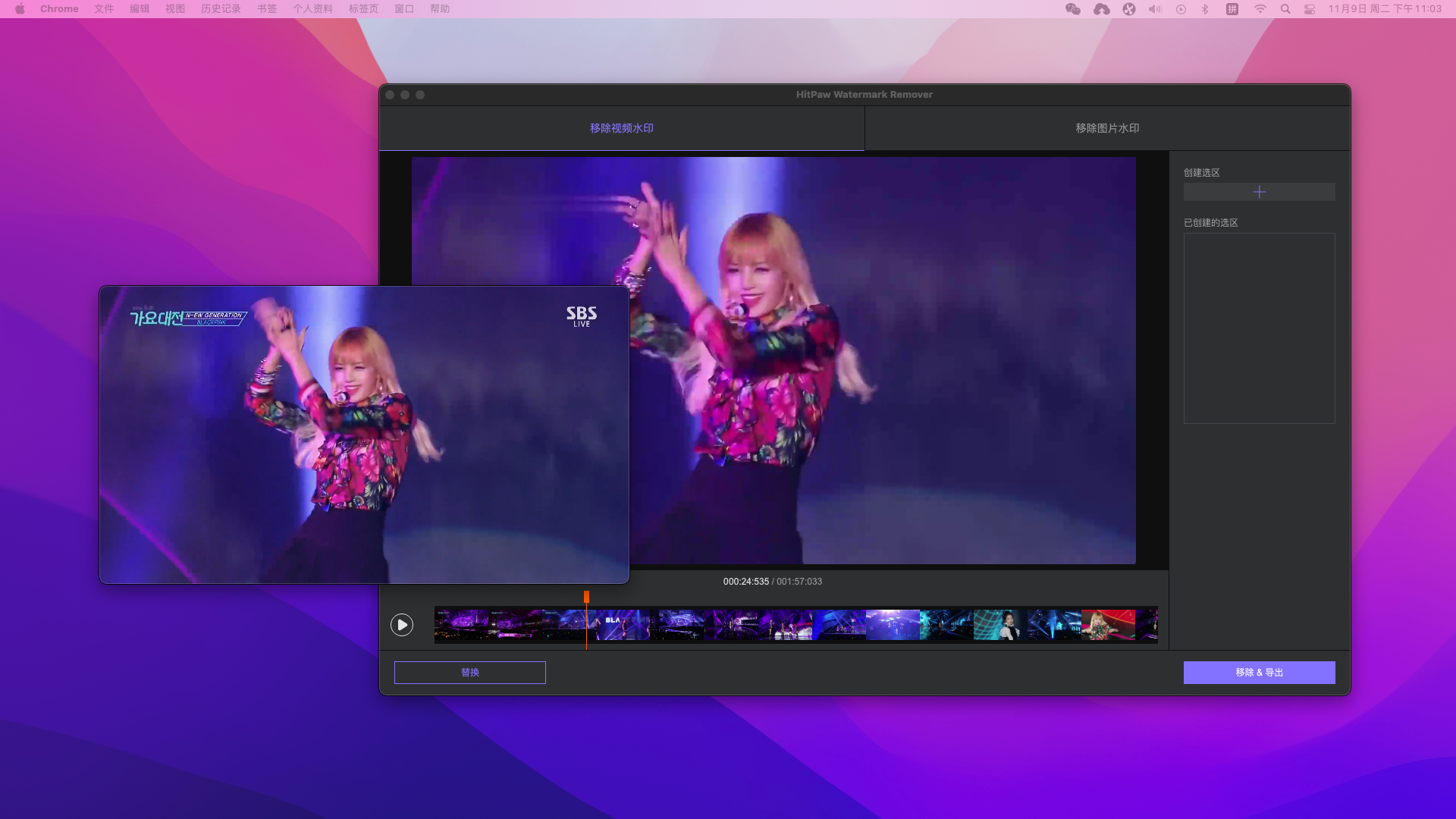Click the orange playhead marker on timeline
Viewport: 1456px width, 819px height.
586,598
